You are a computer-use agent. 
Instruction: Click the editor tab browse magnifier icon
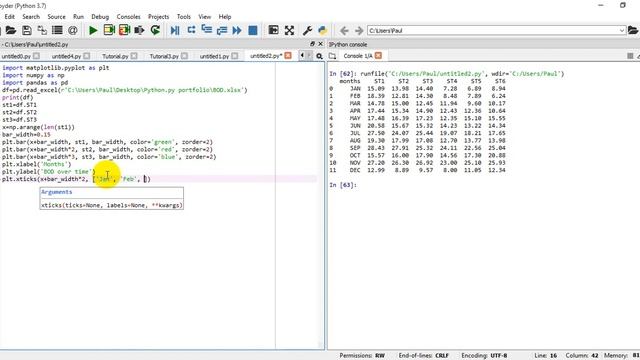pyautogui.click(x=319, y=56)
